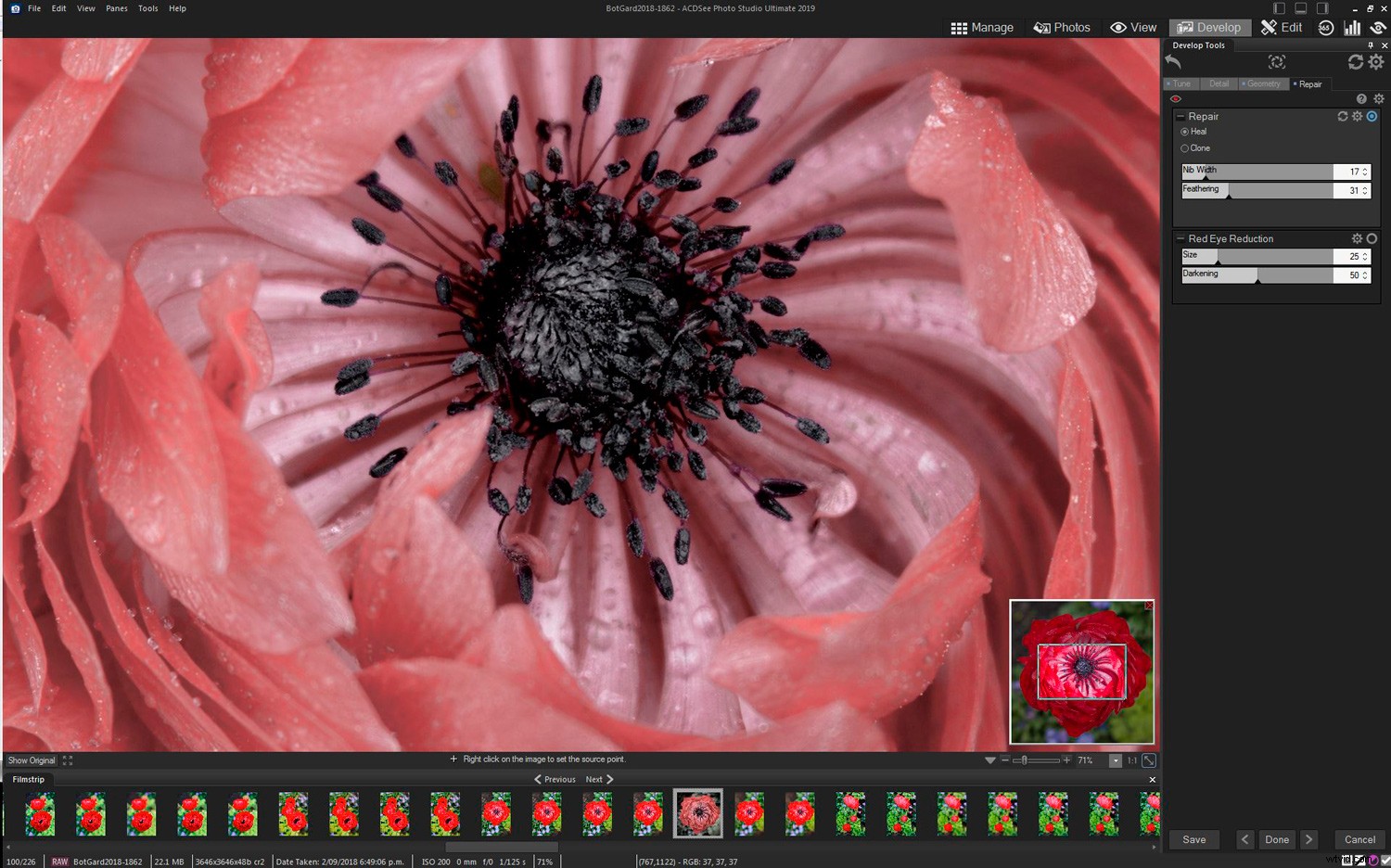
Task: Select the Clone repair mode
Action: click(1184, 147)
